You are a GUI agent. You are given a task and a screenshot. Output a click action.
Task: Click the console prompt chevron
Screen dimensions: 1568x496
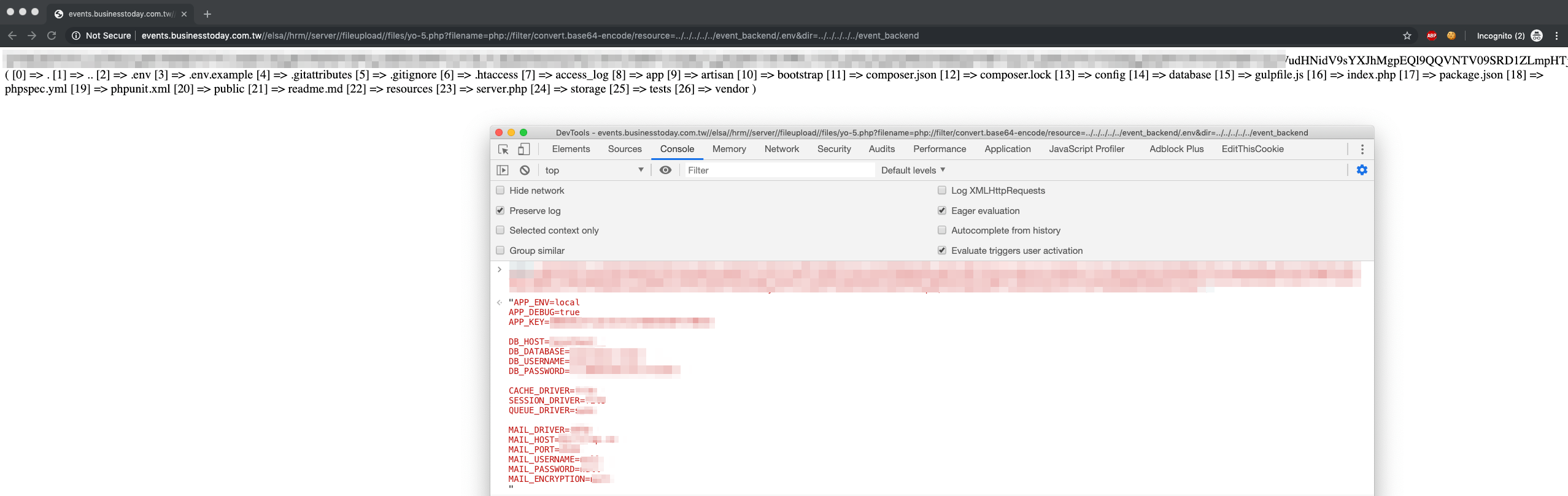point(500,269)
